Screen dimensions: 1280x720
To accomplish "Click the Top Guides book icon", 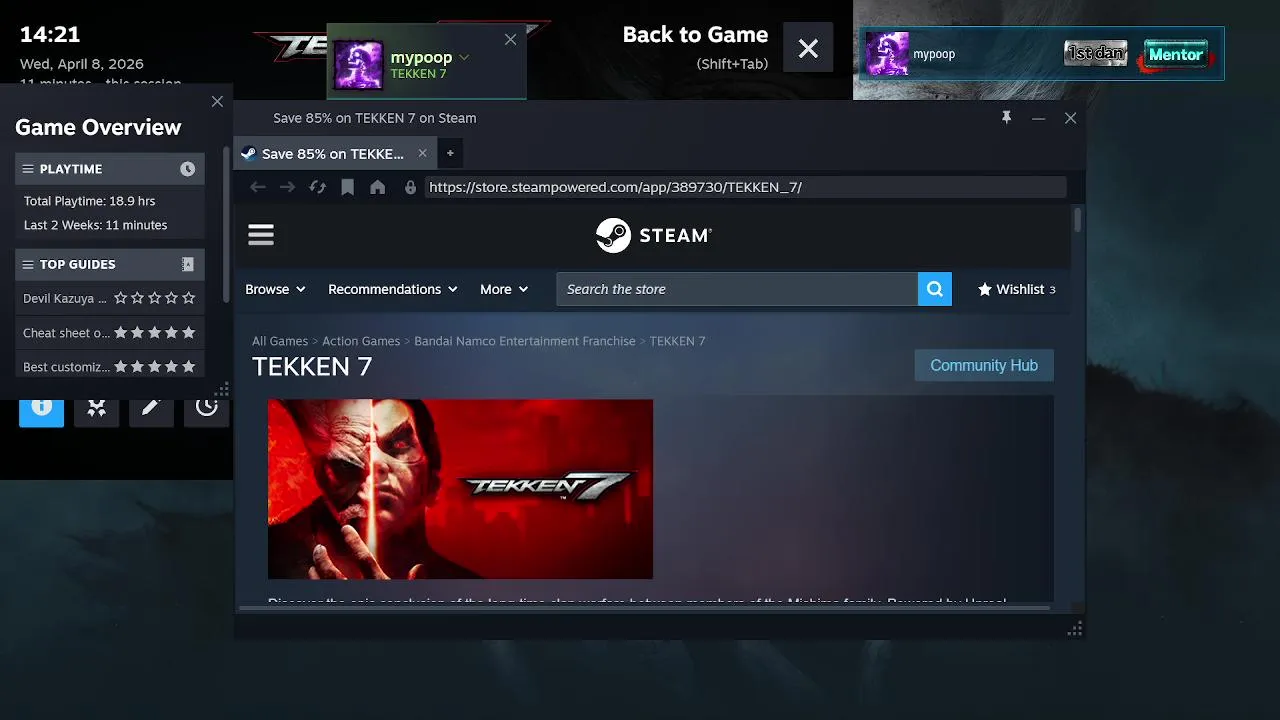I will point(187,264).
